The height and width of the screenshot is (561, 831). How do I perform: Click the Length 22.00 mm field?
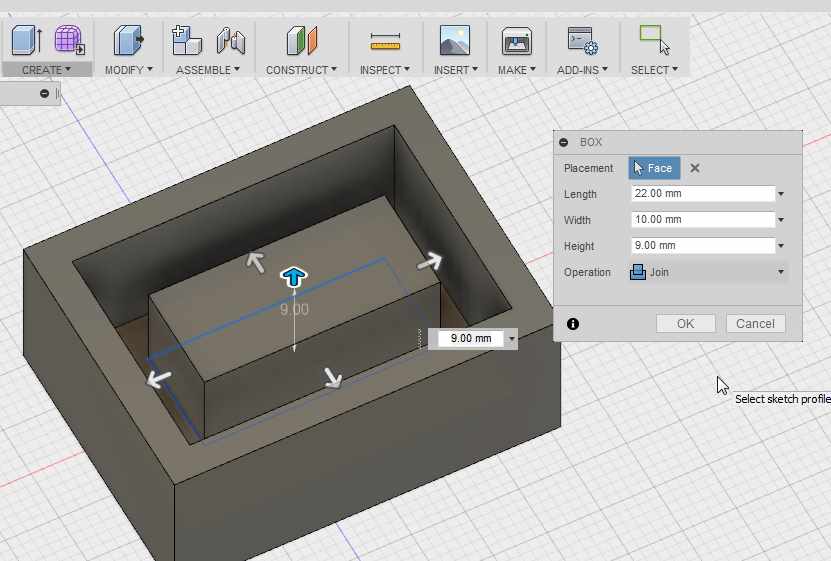[x=703, y=194]
